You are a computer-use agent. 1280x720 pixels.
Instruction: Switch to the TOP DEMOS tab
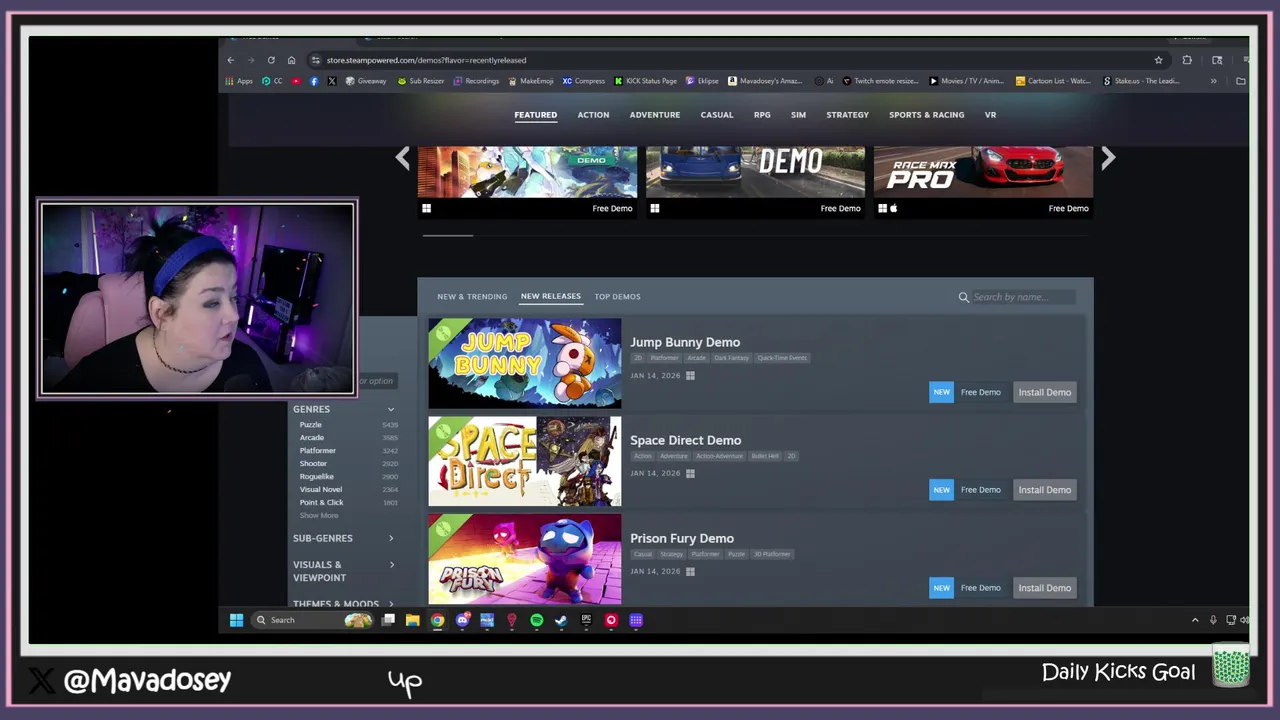617,297
